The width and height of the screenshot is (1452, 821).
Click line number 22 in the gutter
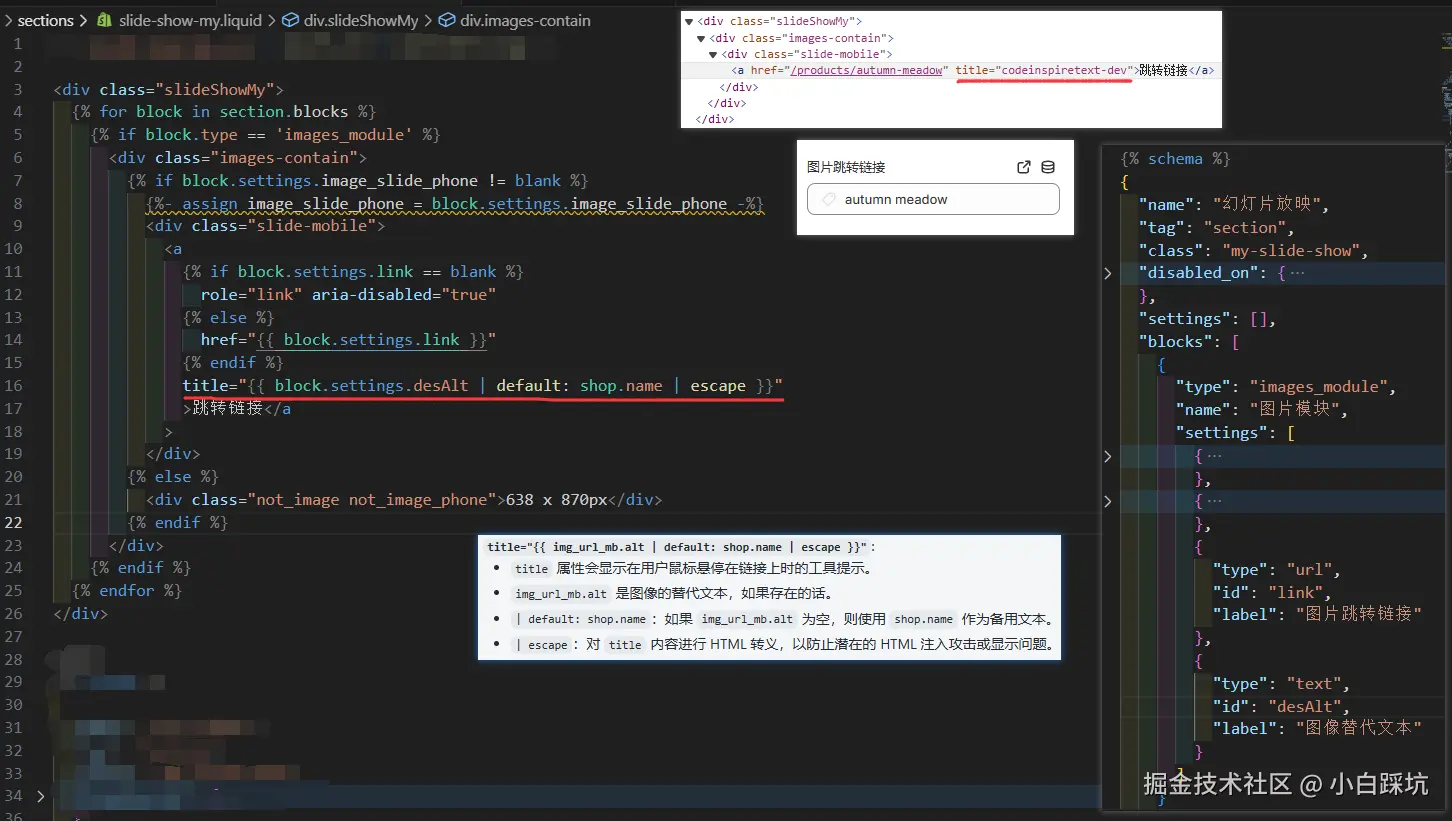13,522
